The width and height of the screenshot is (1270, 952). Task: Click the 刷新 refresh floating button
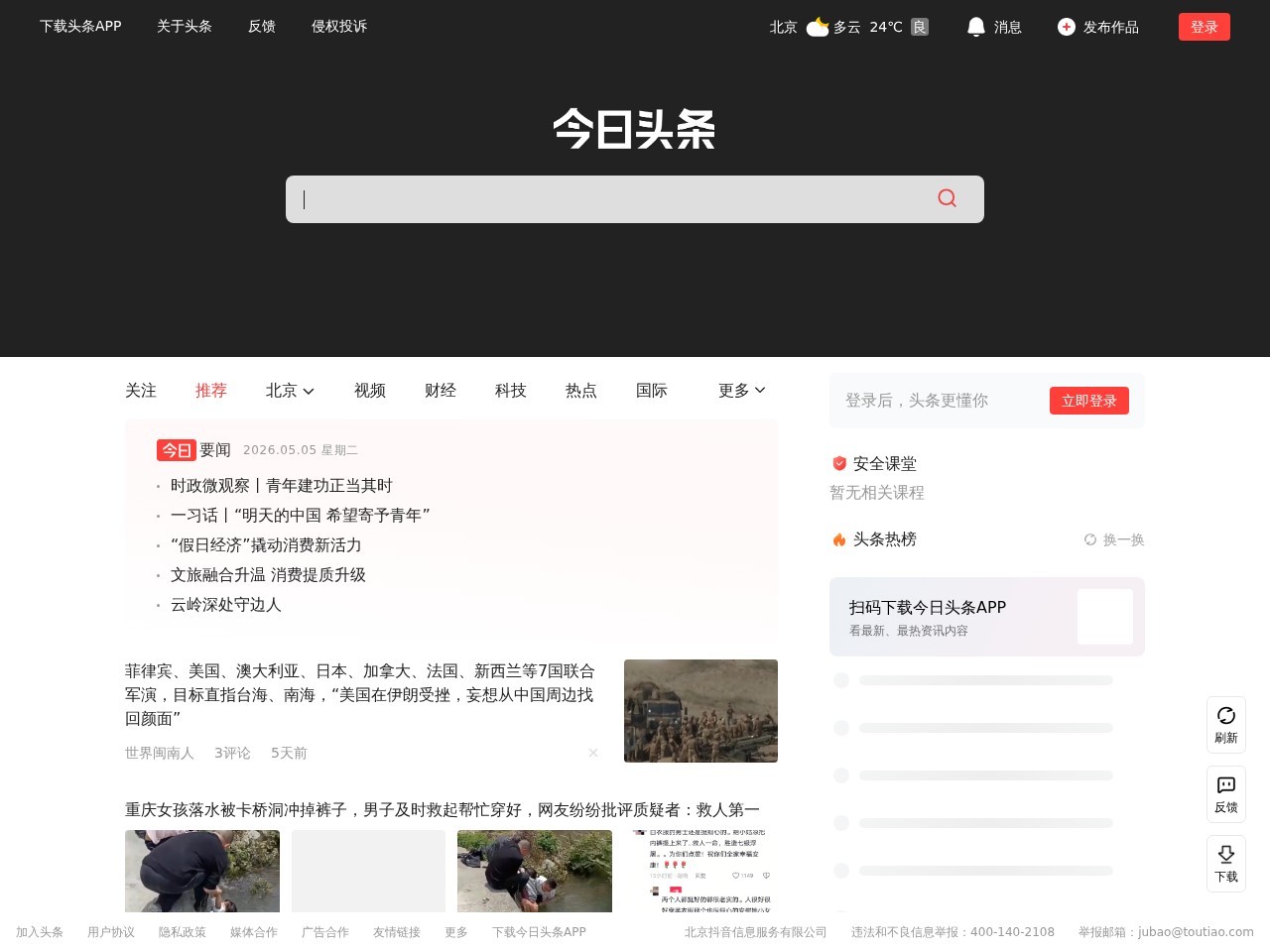[1226, 725]
